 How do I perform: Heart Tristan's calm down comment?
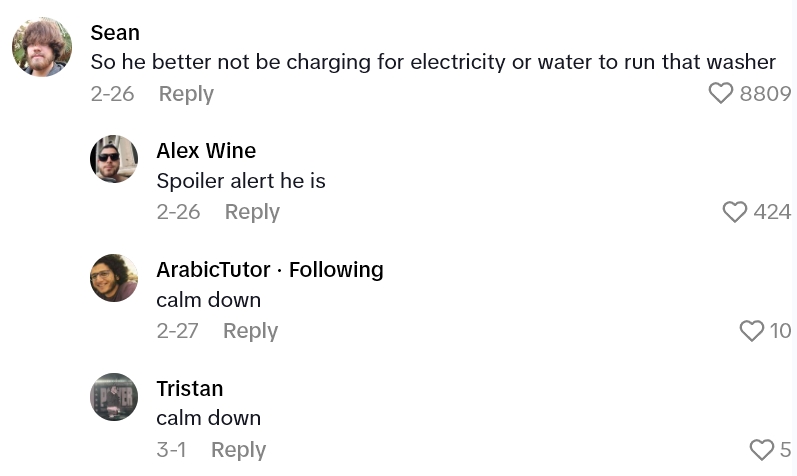pos(761,450)
